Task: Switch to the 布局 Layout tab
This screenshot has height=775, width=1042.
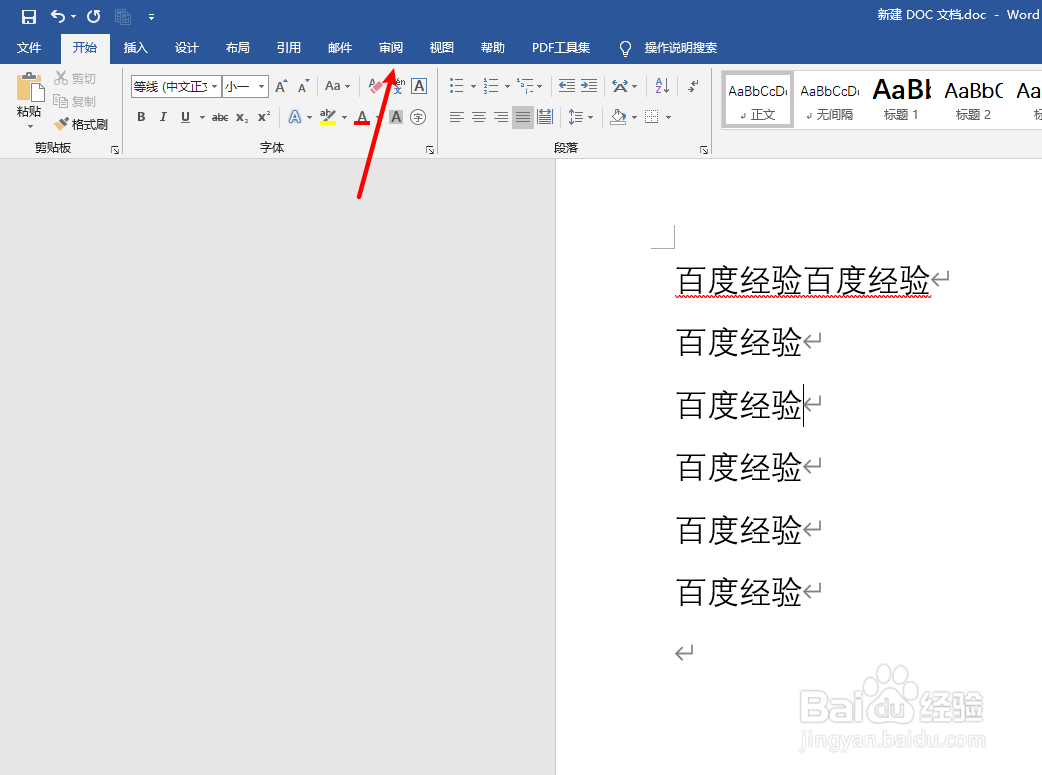Action: point(237,48)
